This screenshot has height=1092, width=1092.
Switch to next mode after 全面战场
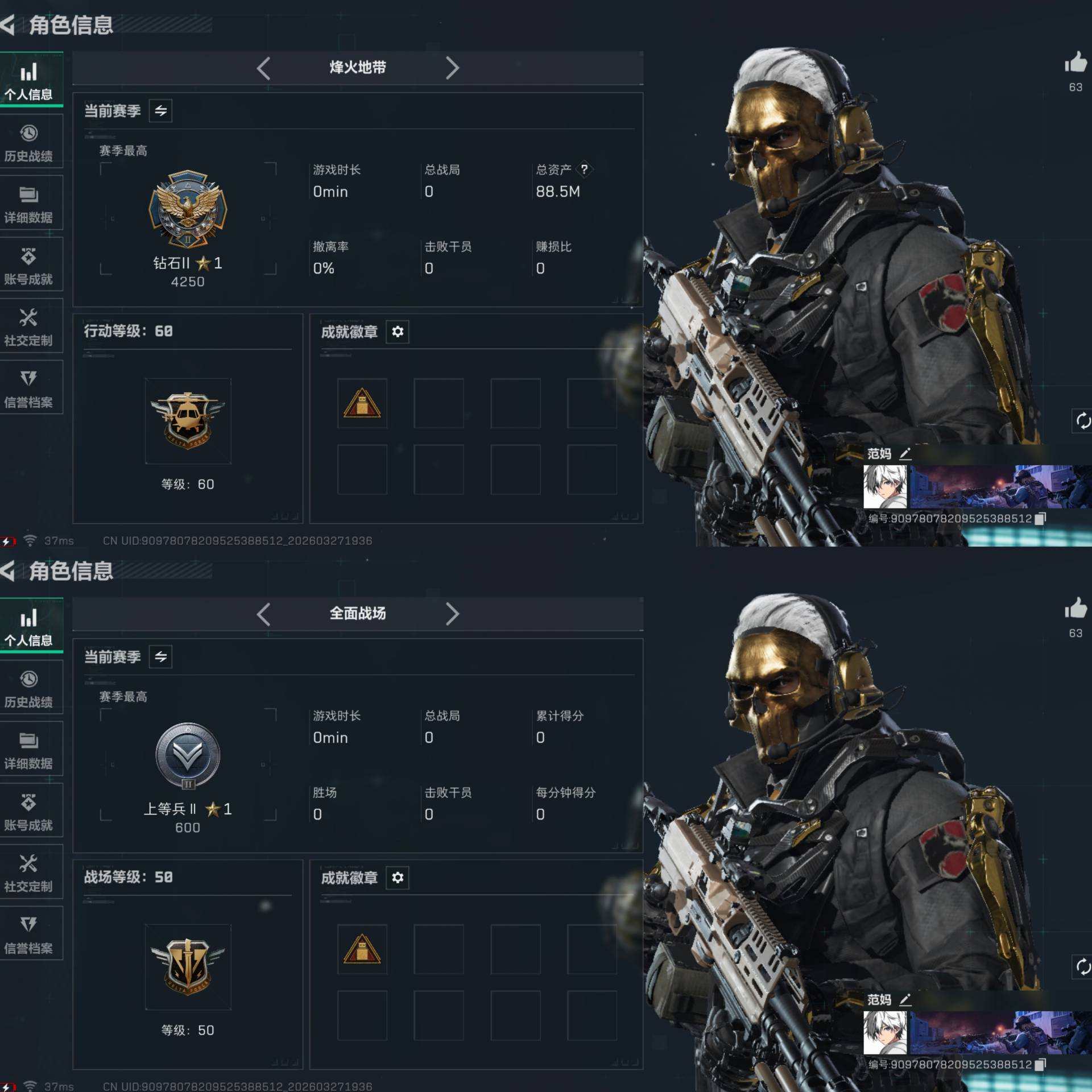(x=452, y=614)
